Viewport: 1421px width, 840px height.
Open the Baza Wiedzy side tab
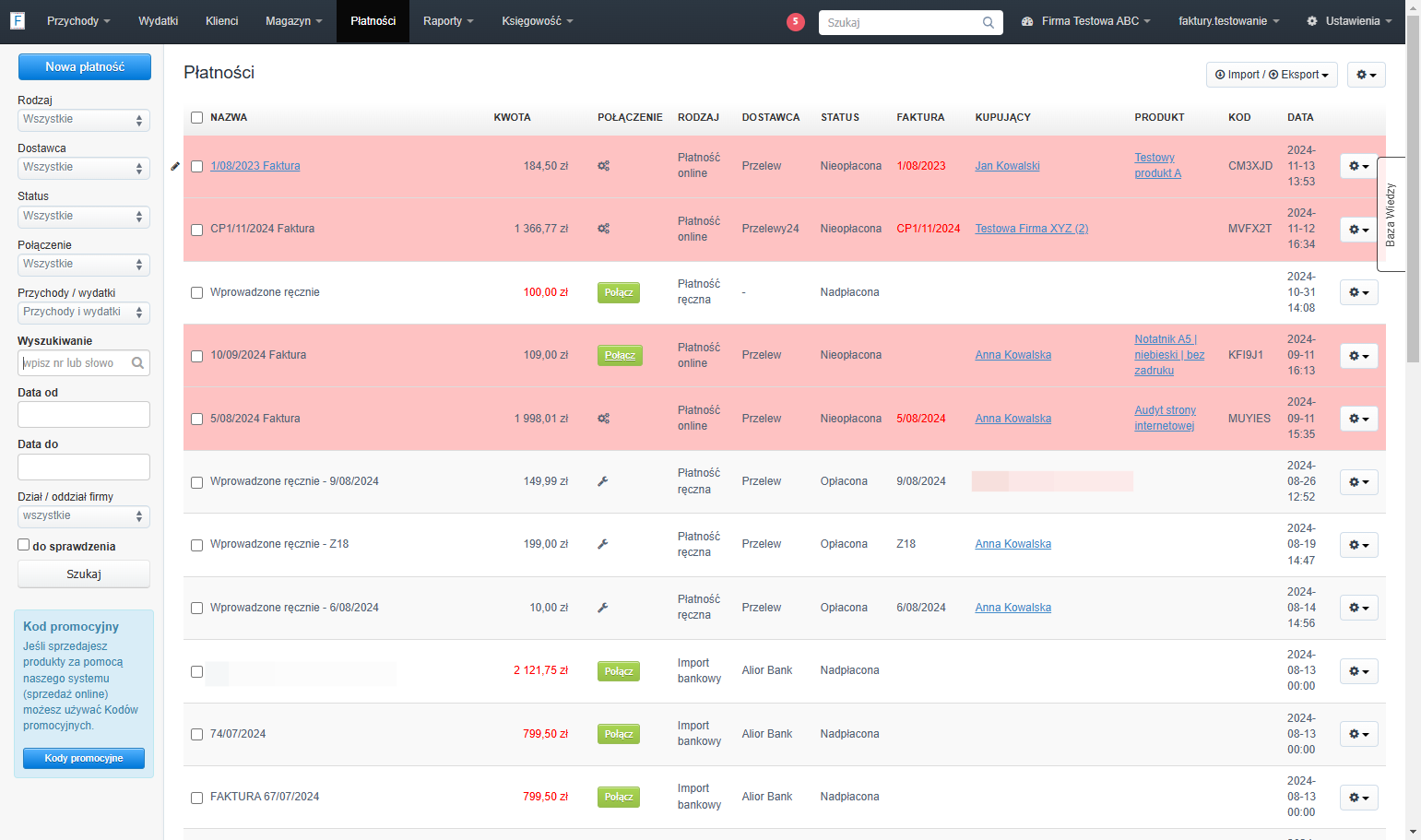tap(1391, 214)
